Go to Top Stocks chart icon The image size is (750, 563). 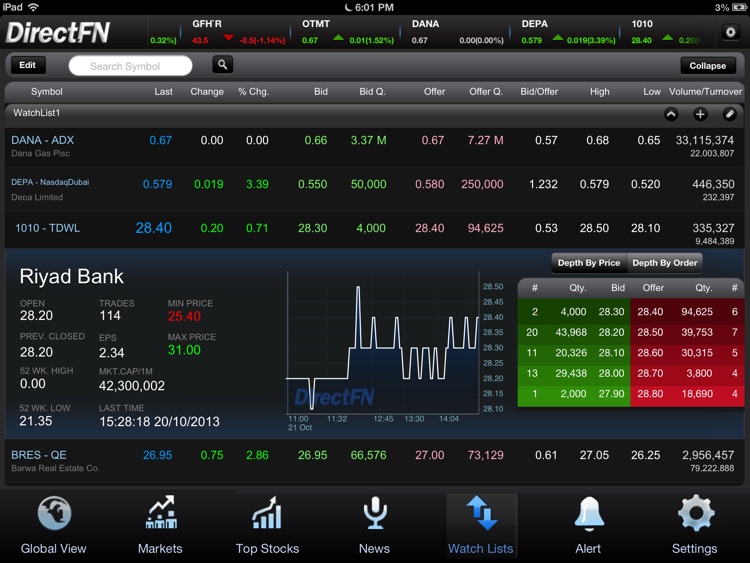(267, 514)
